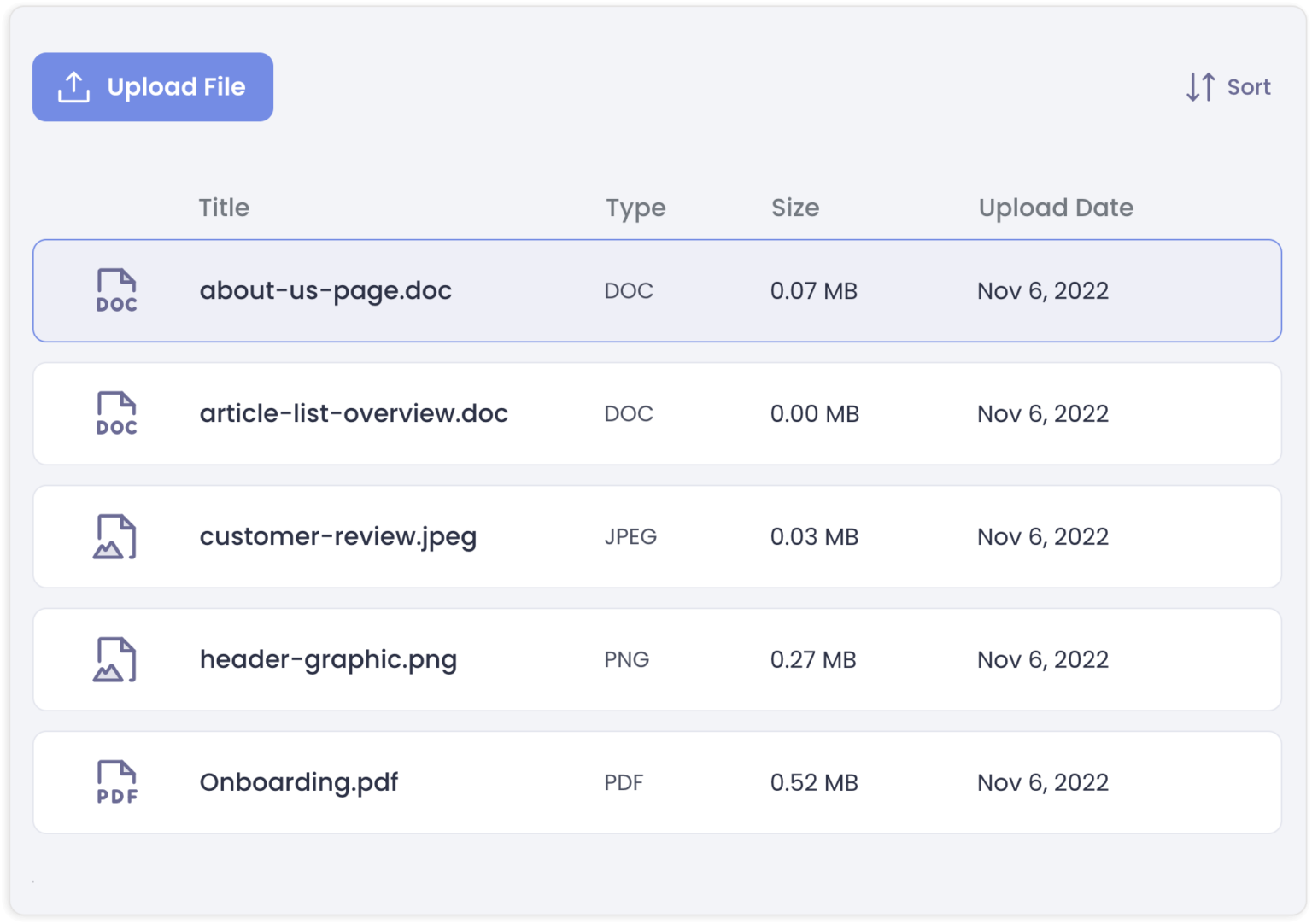
Task: Sort files by the Size column
Action: coord(795,208)
